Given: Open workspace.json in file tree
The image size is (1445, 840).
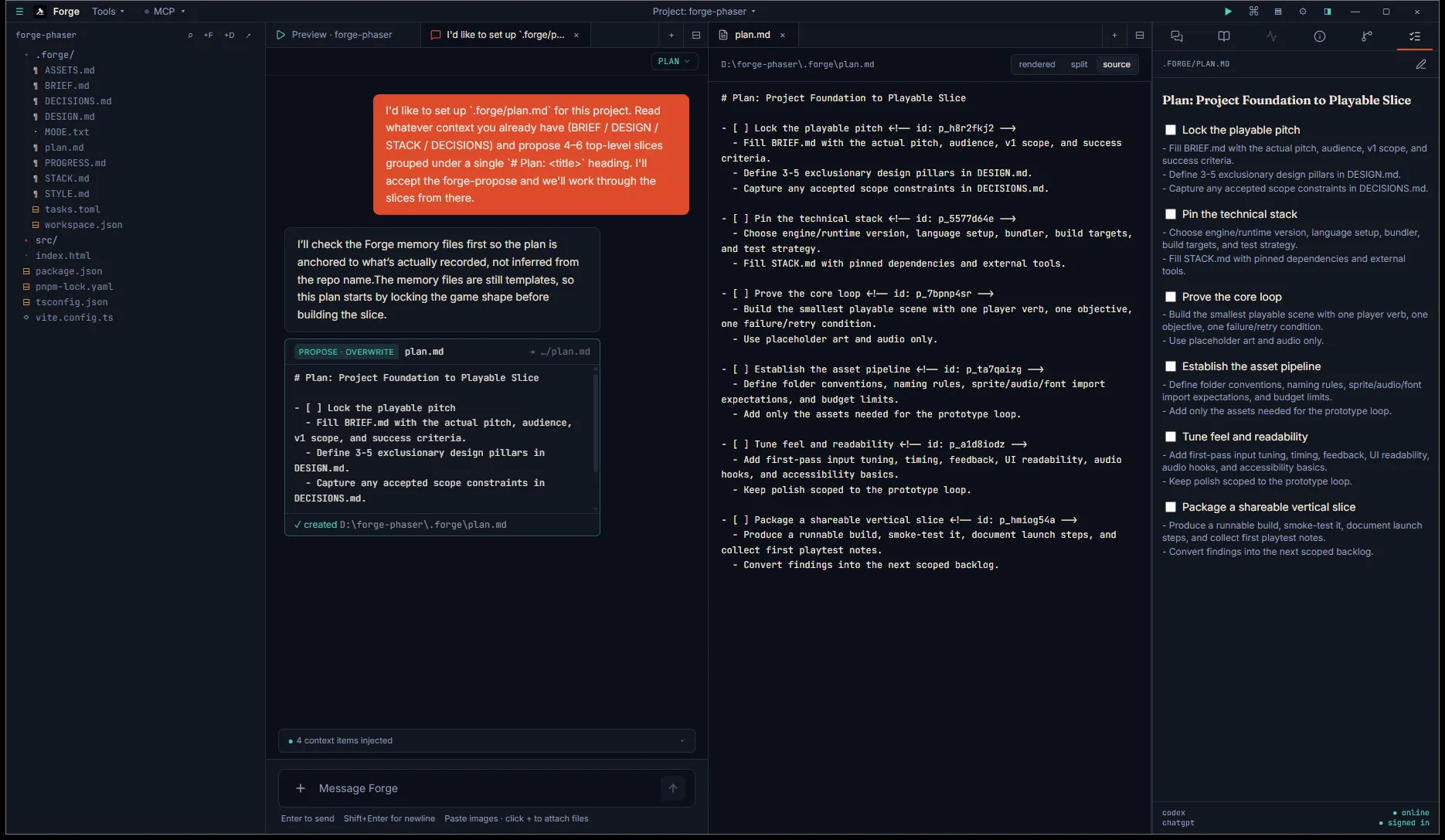Looking at the screenshot, I should [x=83, y=225].
